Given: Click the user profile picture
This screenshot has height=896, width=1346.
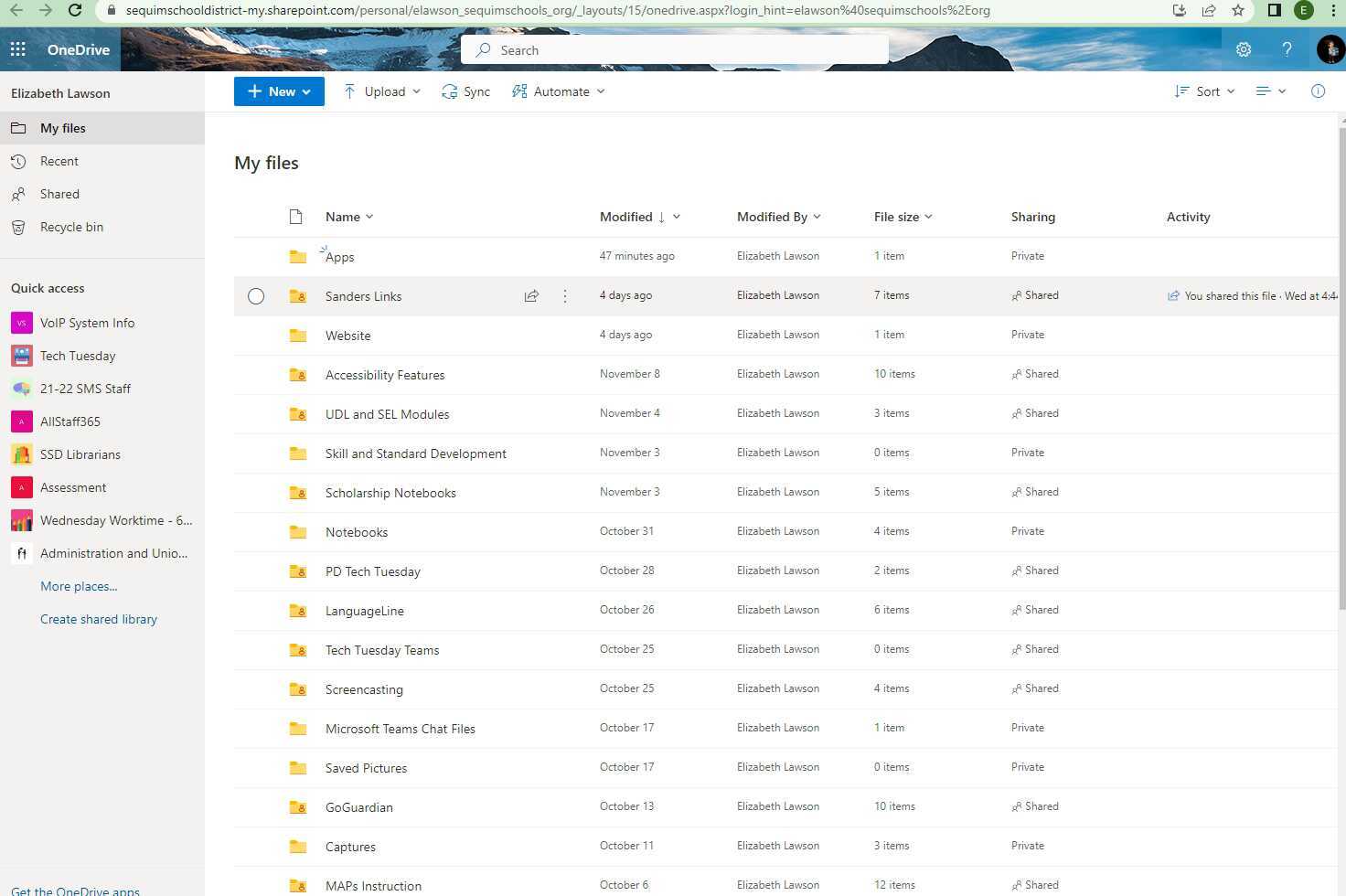Looking at the screenshot, I should [1330, 49].
